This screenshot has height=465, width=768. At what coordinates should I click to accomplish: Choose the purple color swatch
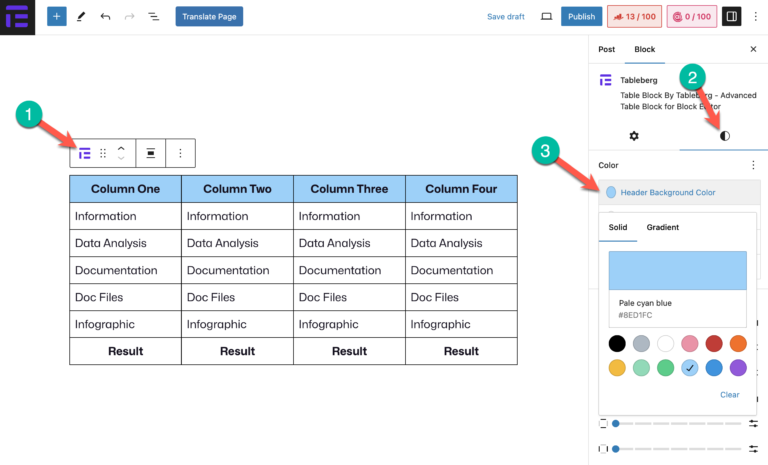738,368
